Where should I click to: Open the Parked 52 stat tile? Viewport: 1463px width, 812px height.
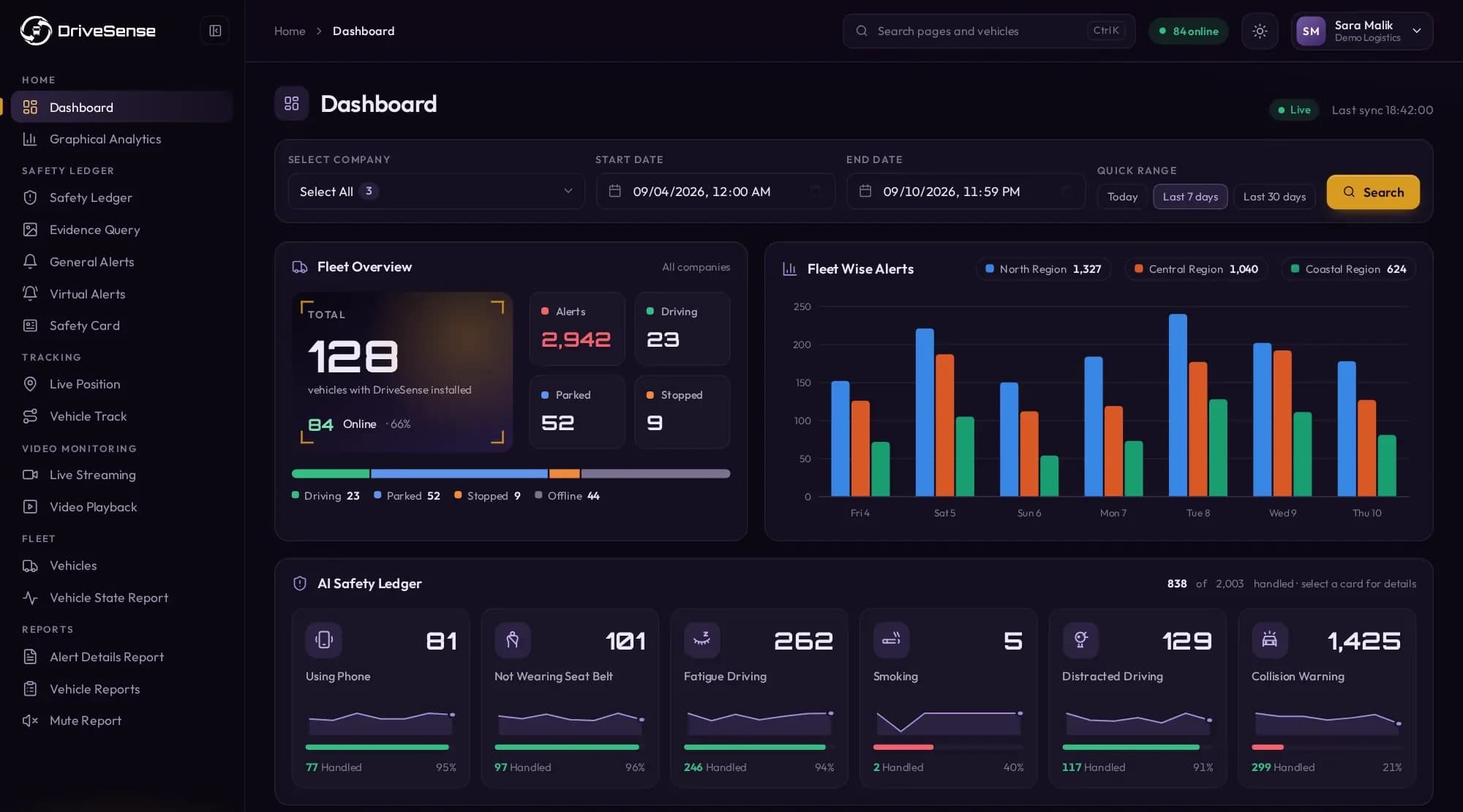(577, 412)
